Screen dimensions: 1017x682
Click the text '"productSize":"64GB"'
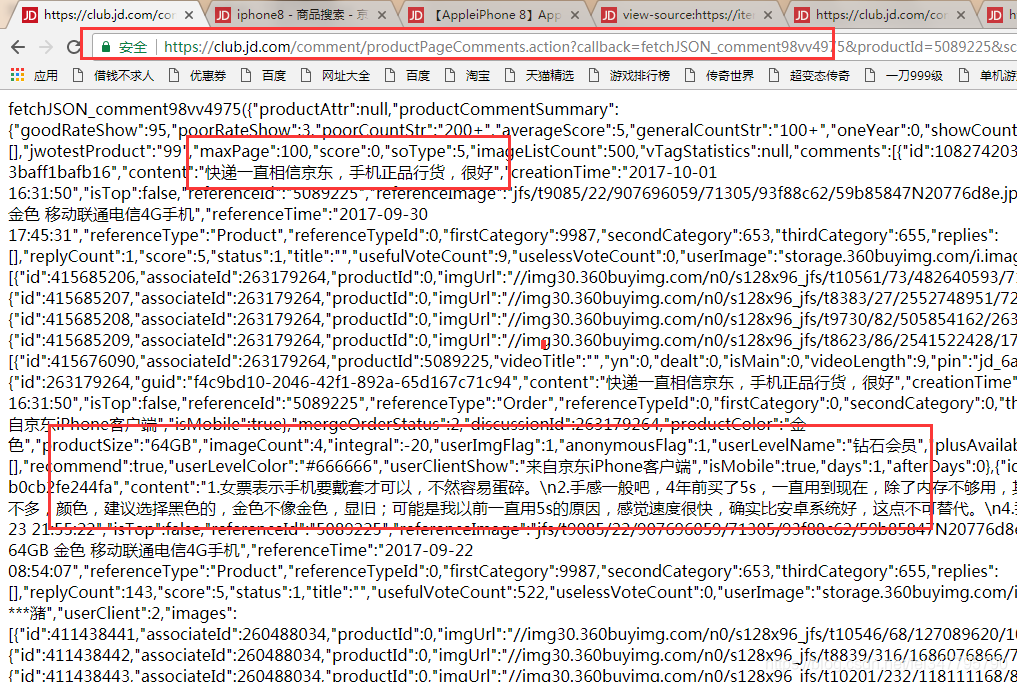coord(122,445)
